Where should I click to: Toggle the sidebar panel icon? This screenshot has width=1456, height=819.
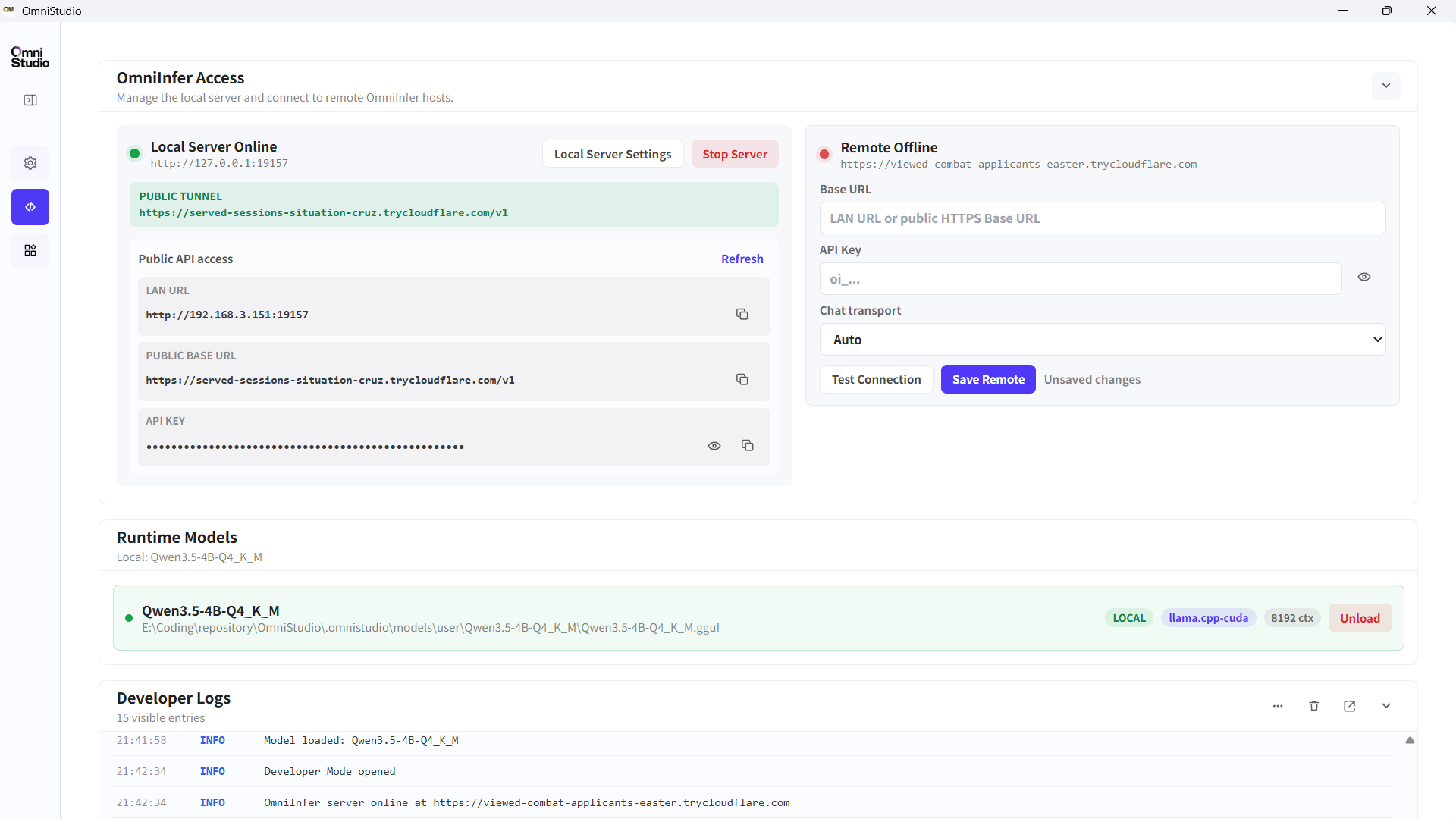[x=30, y=100]
